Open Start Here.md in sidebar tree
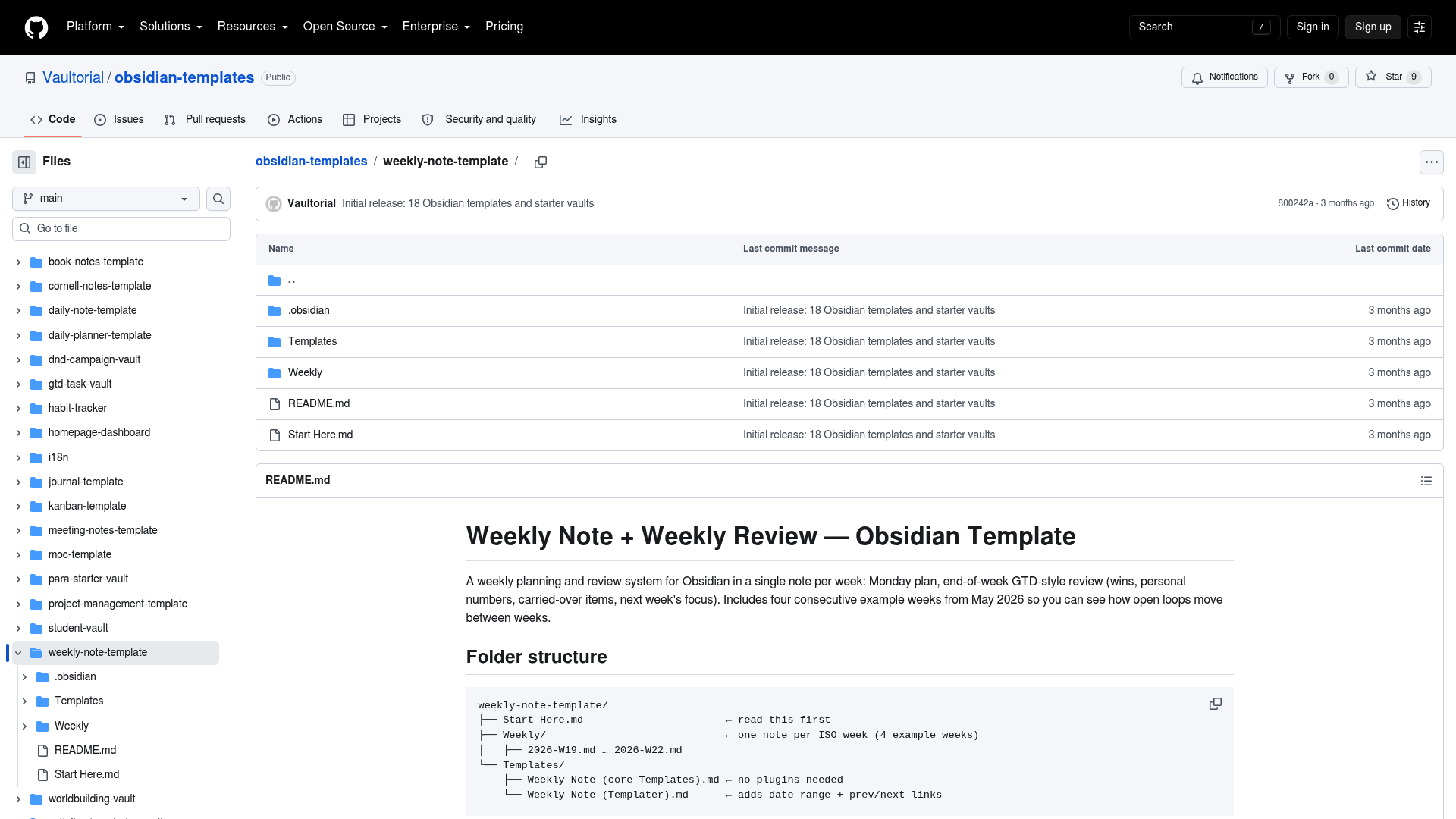 coord(86,775)
